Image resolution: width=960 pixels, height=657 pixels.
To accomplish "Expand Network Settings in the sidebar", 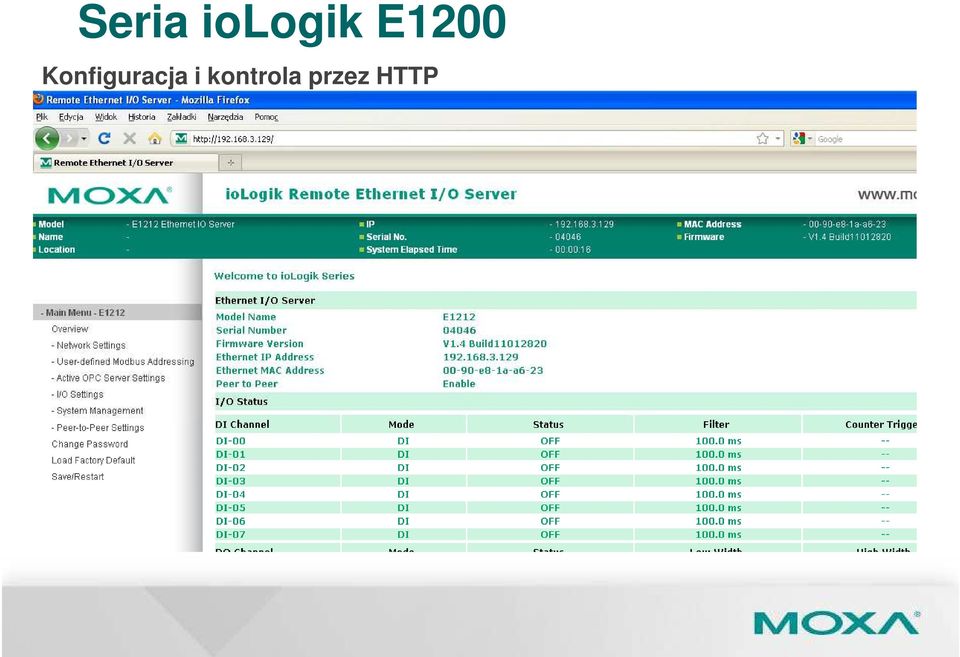I will point(91,345).
